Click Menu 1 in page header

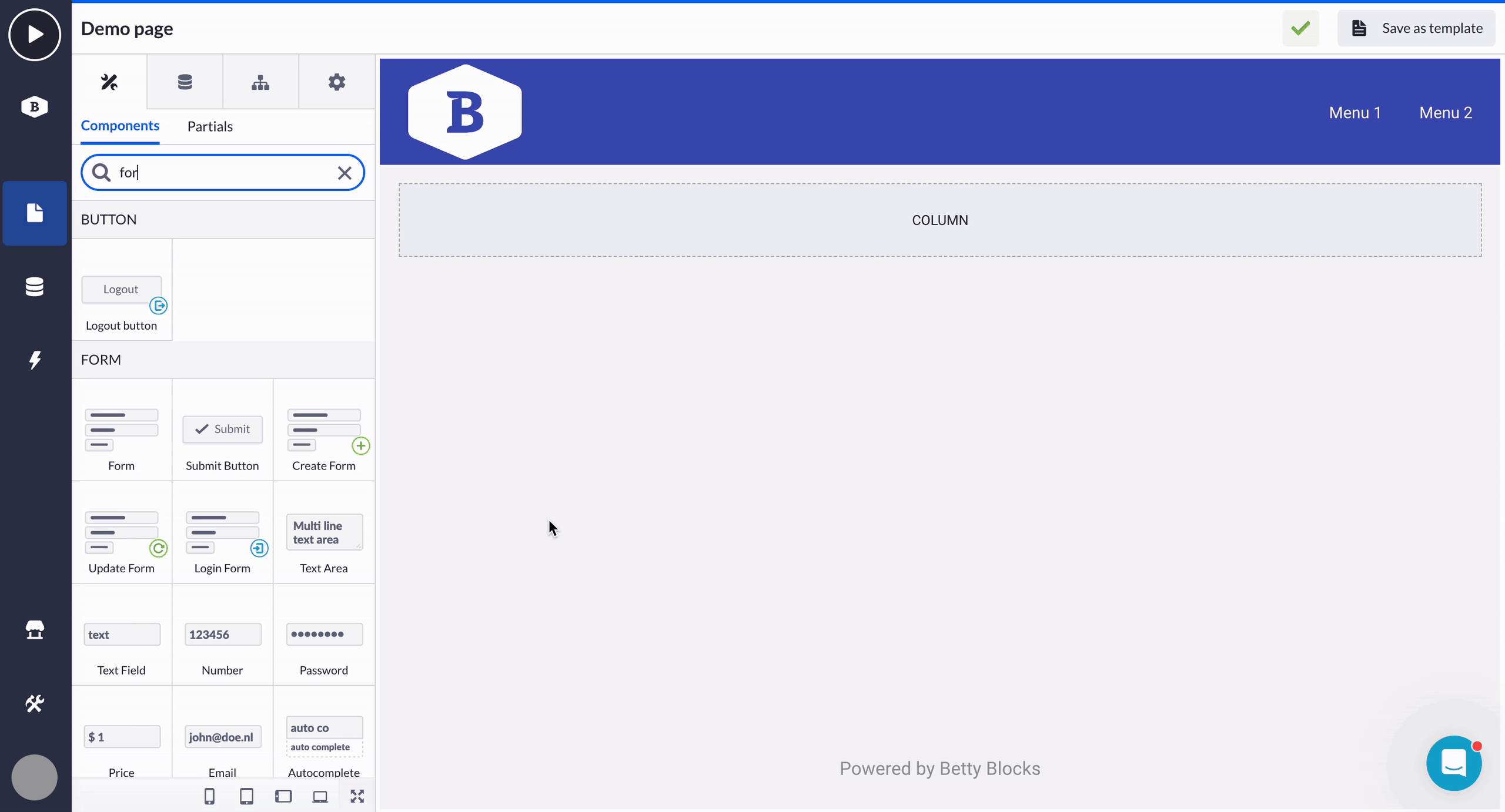1355,113
